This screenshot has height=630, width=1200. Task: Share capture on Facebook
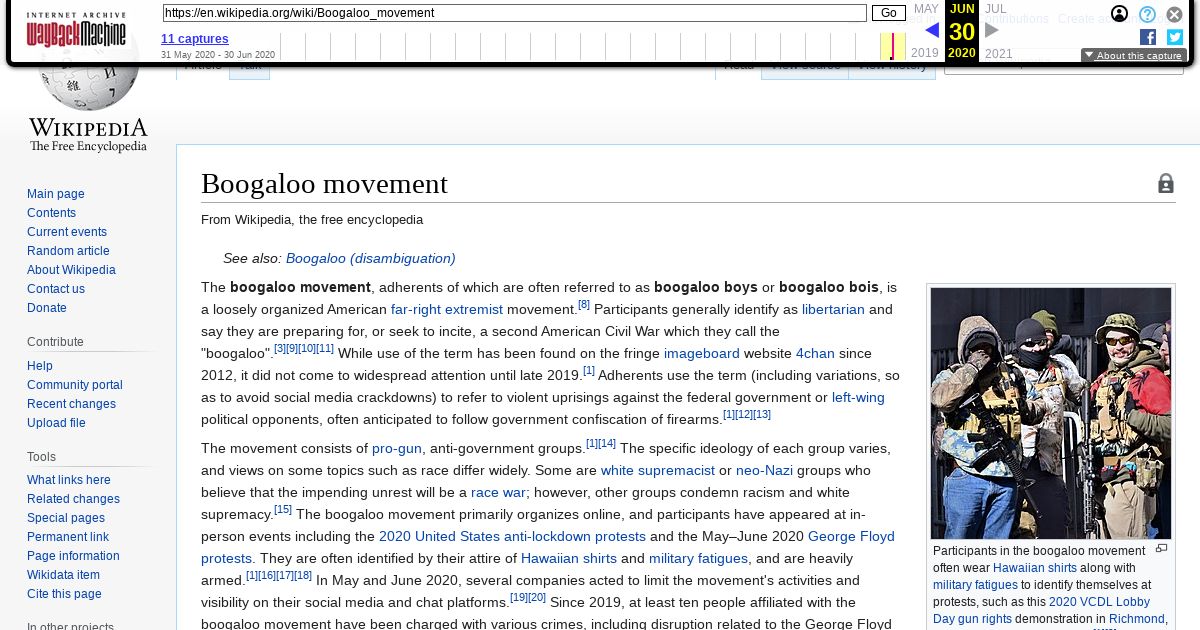(1148, 37)
